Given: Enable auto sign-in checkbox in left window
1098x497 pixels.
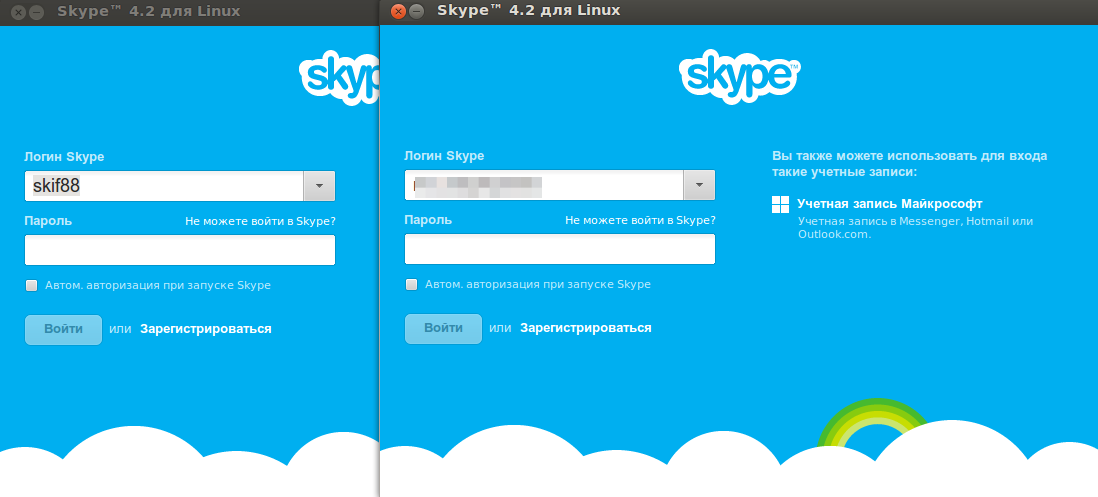Looking at the screenshot, I should 32,286.
